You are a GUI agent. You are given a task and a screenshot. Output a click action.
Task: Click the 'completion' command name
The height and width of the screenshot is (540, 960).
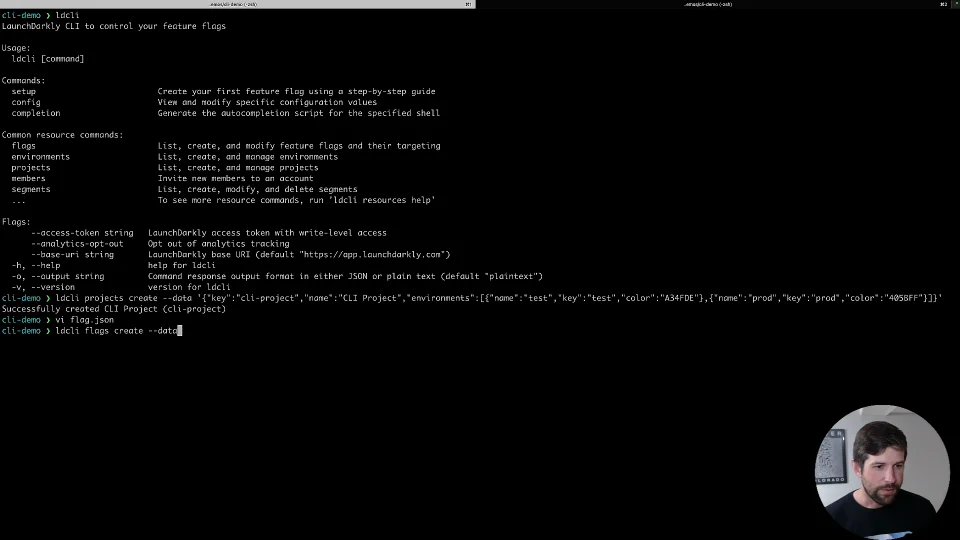(36, 113)
